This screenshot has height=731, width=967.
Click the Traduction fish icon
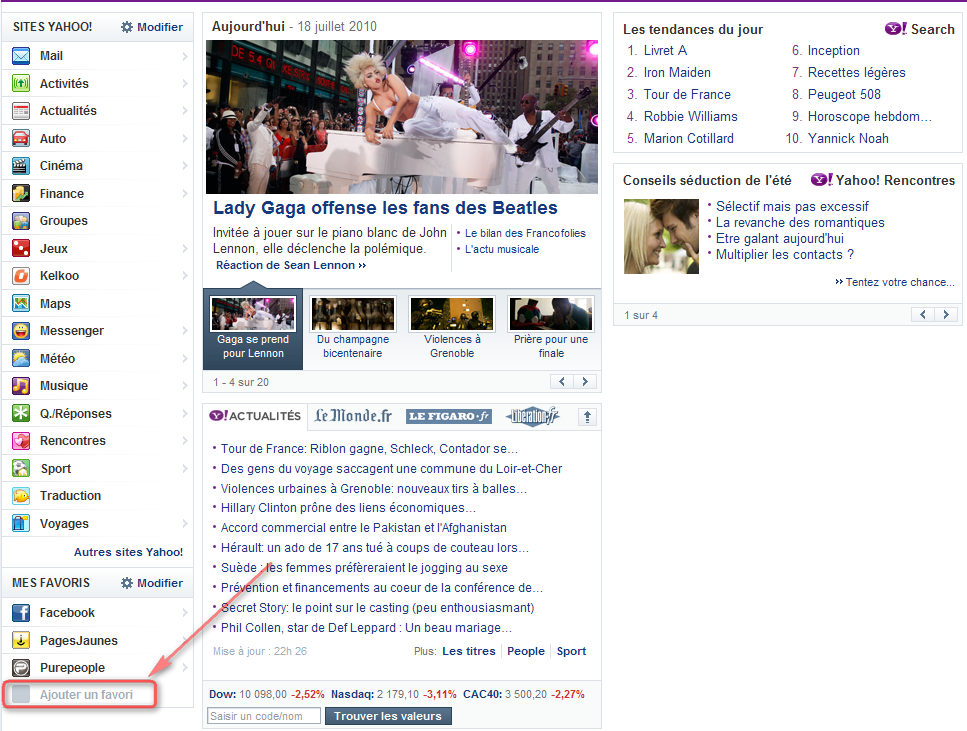(21, 495)
